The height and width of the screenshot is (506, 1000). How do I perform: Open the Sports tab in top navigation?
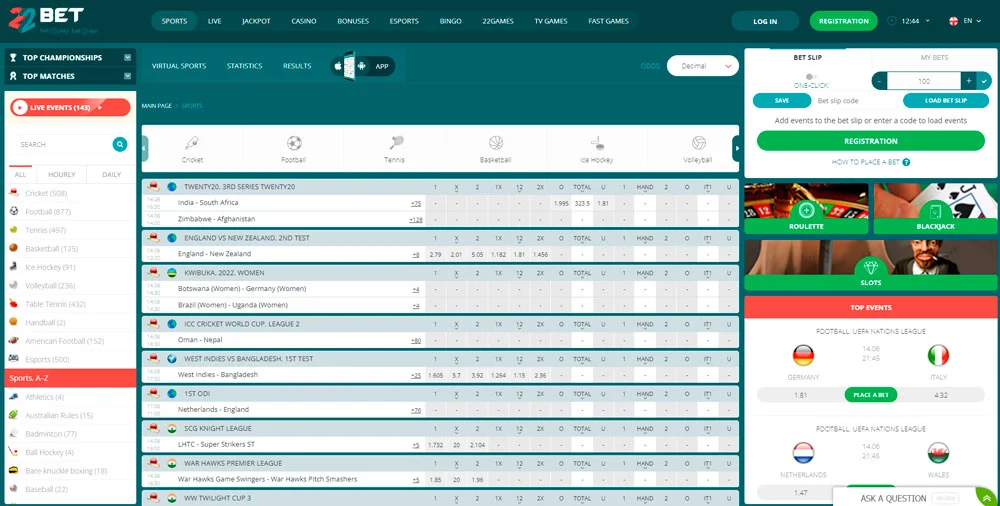(x=174, y=21)
